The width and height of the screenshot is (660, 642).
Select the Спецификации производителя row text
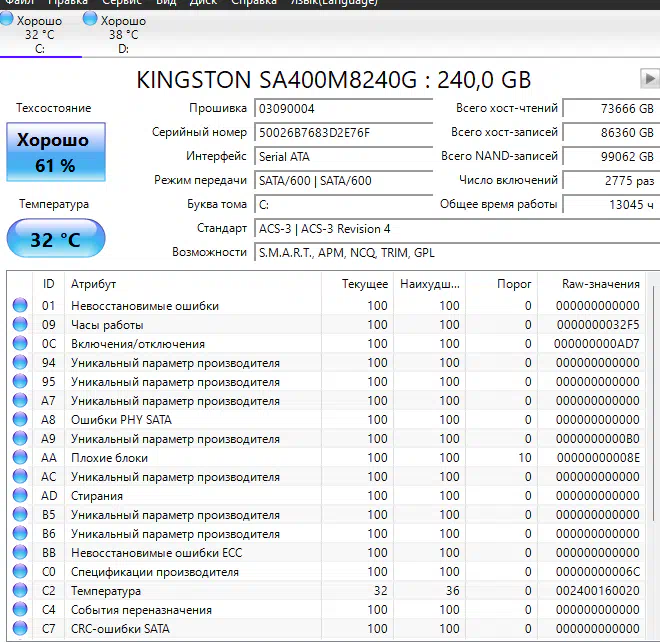click(x=154, y=572)
